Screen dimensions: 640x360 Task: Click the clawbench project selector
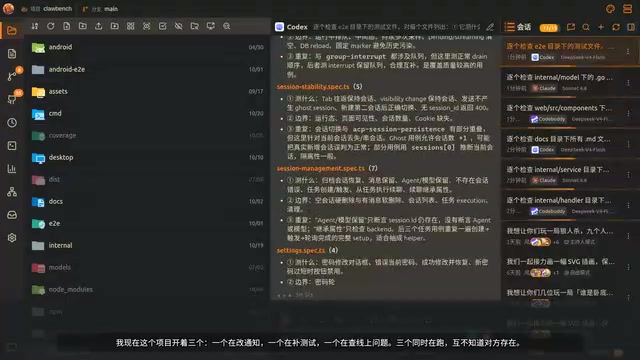click(x=47, y=9)
